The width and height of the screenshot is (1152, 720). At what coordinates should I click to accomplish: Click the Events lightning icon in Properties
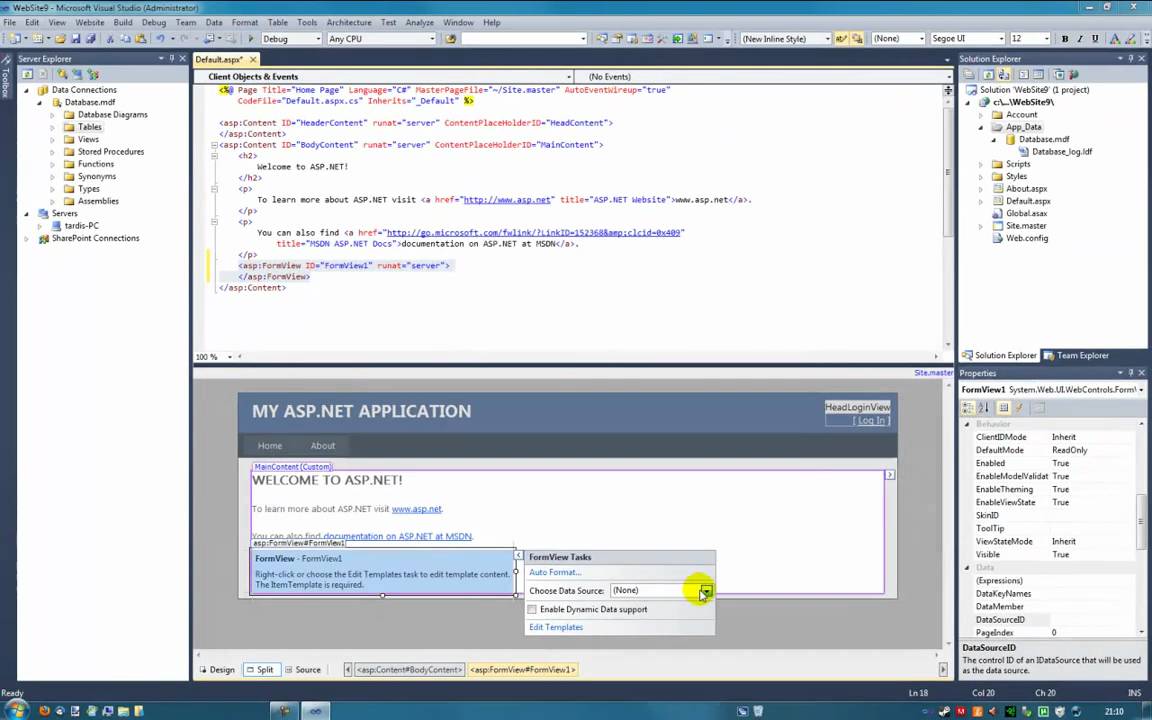(x=1020, y=408)
